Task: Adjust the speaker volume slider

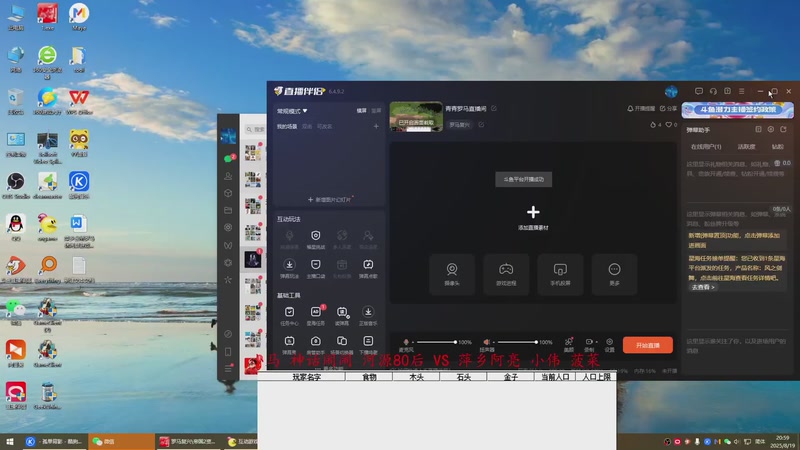Action: 517,342
